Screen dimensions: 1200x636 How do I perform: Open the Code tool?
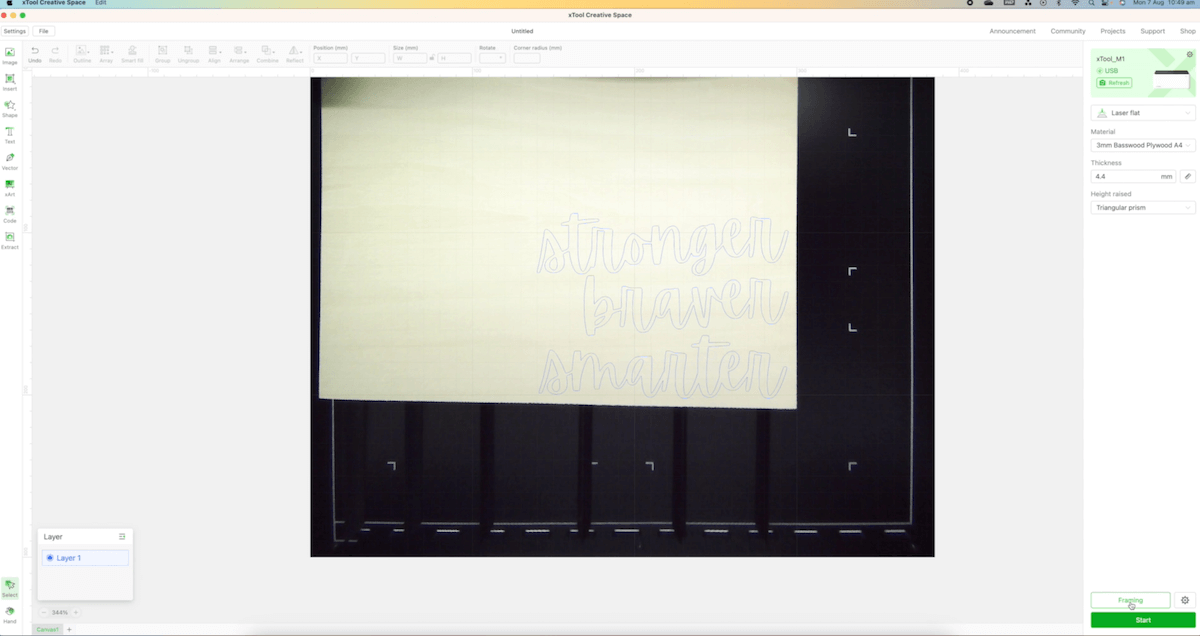(x=10, y=213)
